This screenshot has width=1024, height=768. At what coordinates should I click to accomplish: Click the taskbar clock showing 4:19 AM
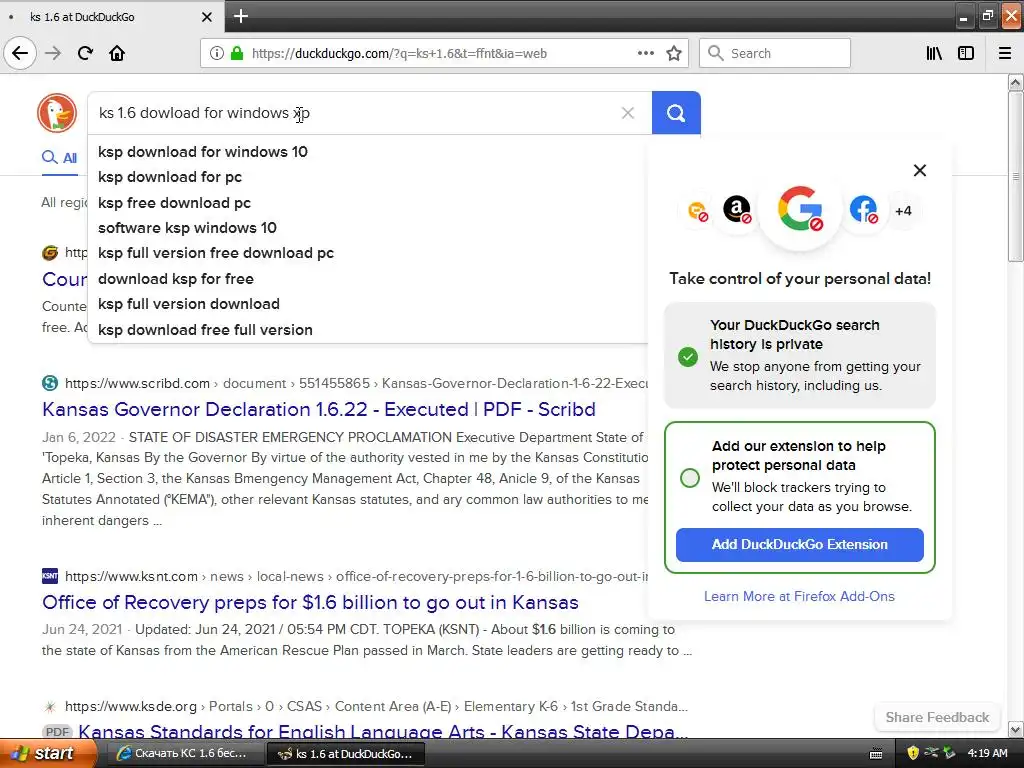tap(987, 753)
